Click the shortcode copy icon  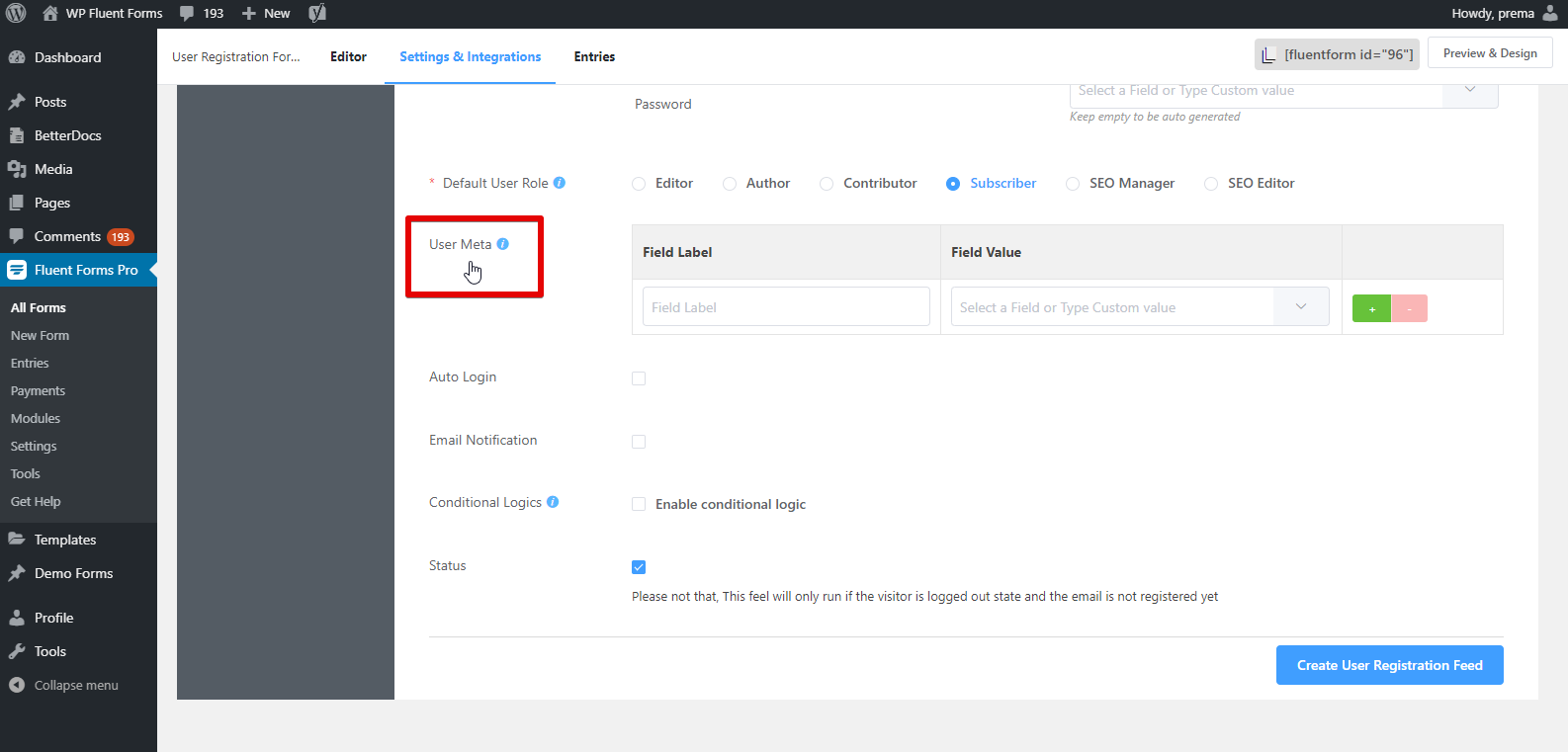point(1268,54)
